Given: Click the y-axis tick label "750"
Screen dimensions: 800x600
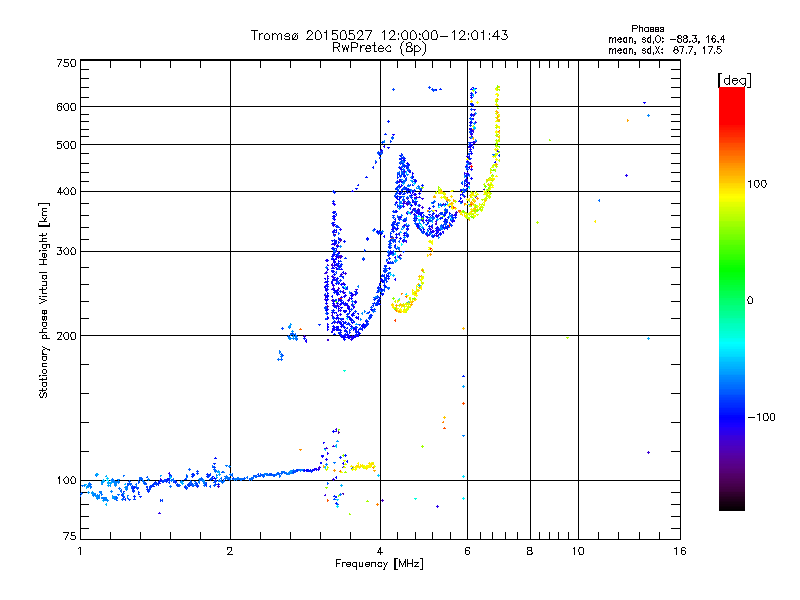Looking at the screenshot, I should [67, 63].
